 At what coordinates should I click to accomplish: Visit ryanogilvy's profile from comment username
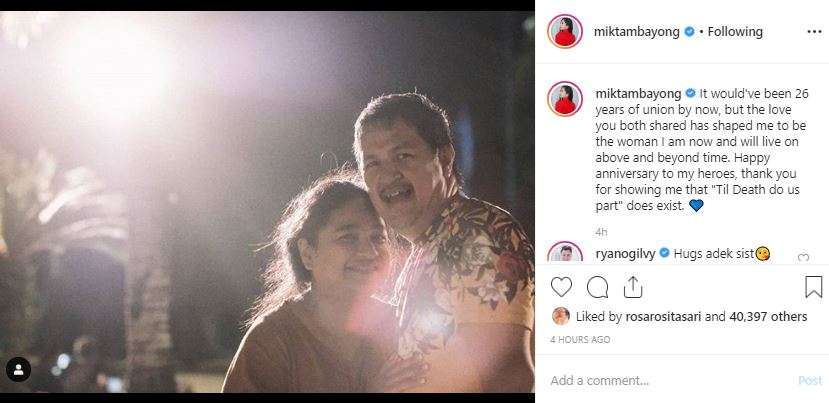point(627,253)
